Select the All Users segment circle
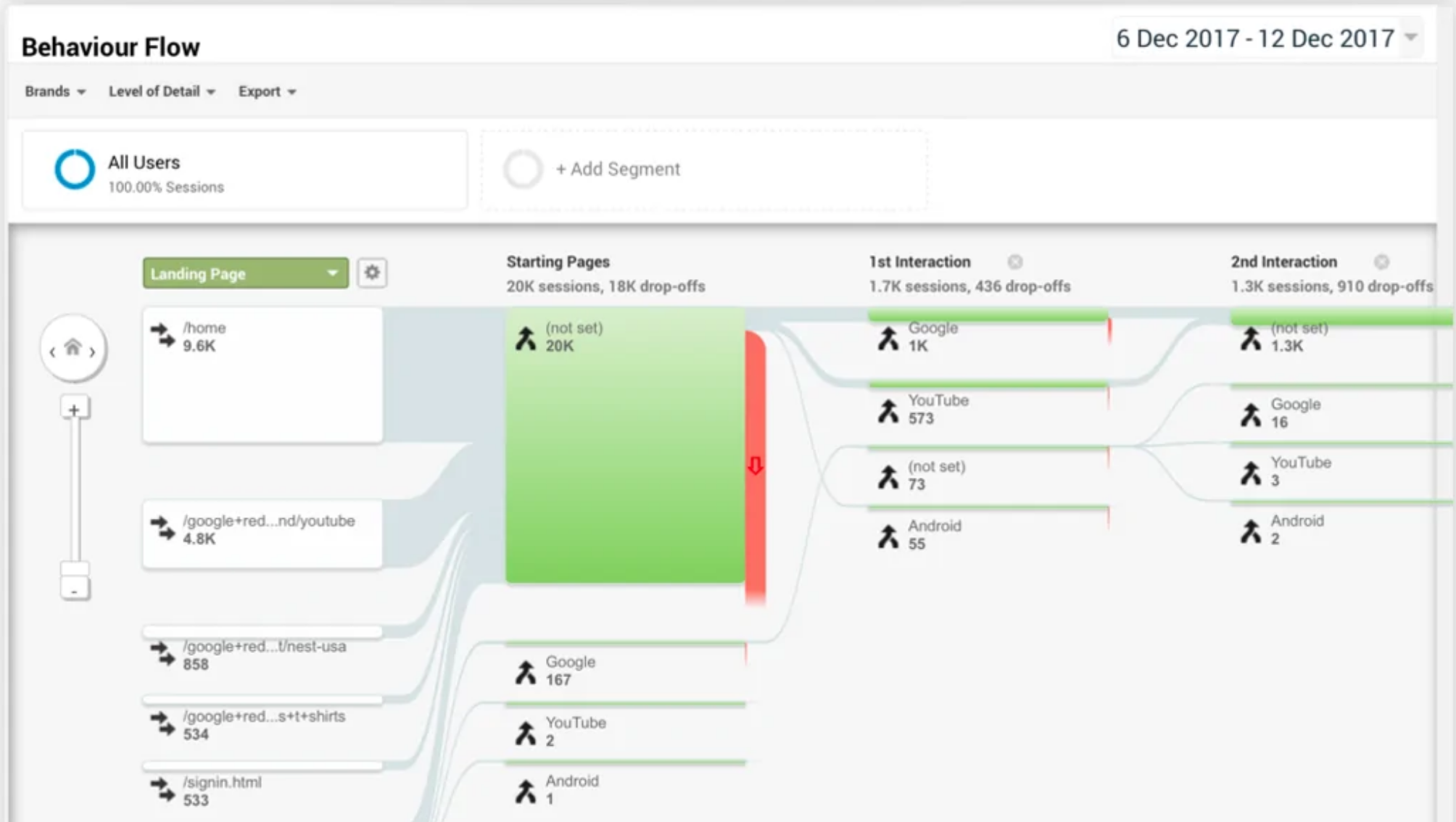The height and width of the screenshot is (822, 1456). [75, 169]
